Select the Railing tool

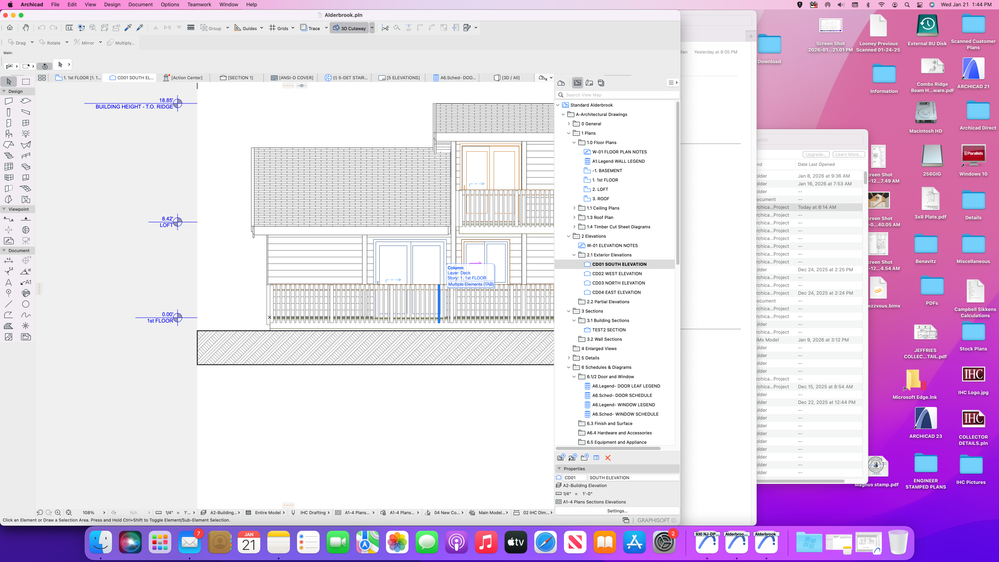pos(25,155)
